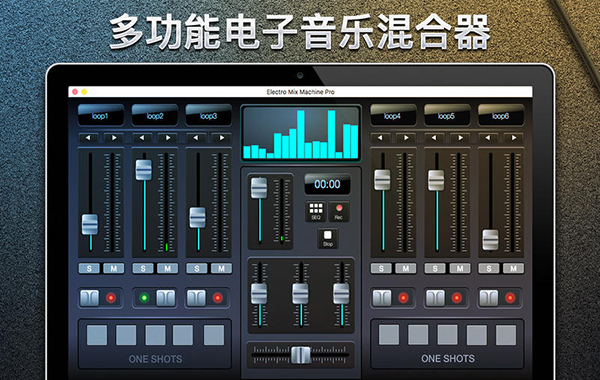This screenshot has height=380, width=600.
Task: Click the loop3 pad button
Action: pos(209,116)
